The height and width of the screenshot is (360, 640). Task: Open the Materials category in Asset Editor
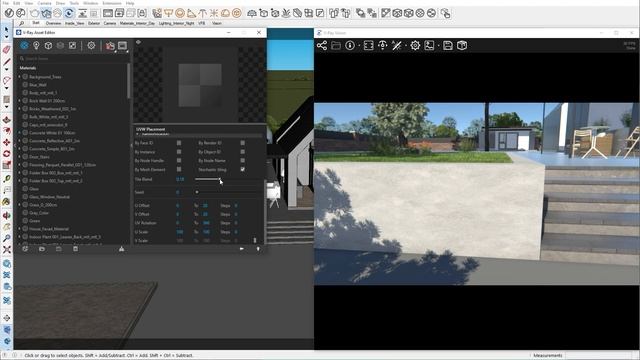(24, 45)
